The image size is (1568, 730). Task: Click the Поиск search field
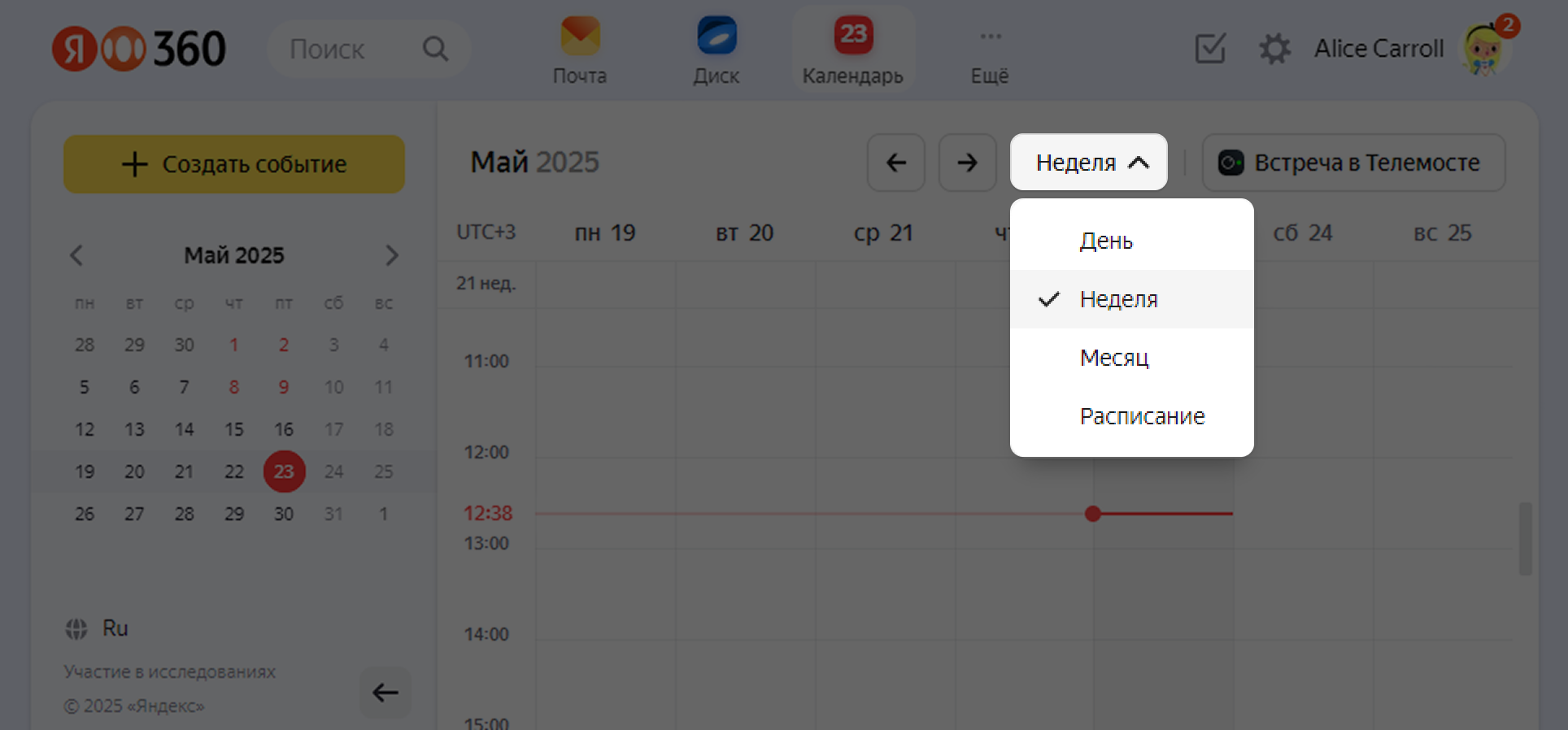[x=350, y=50]
